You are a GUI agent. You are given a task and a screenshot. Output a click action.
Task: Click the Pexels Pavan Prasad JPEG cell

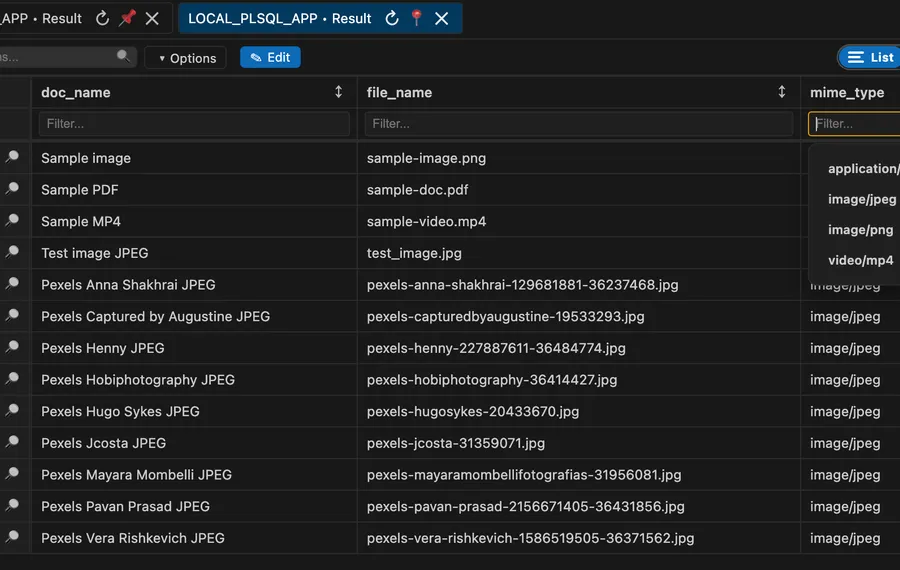pos(194,506)
